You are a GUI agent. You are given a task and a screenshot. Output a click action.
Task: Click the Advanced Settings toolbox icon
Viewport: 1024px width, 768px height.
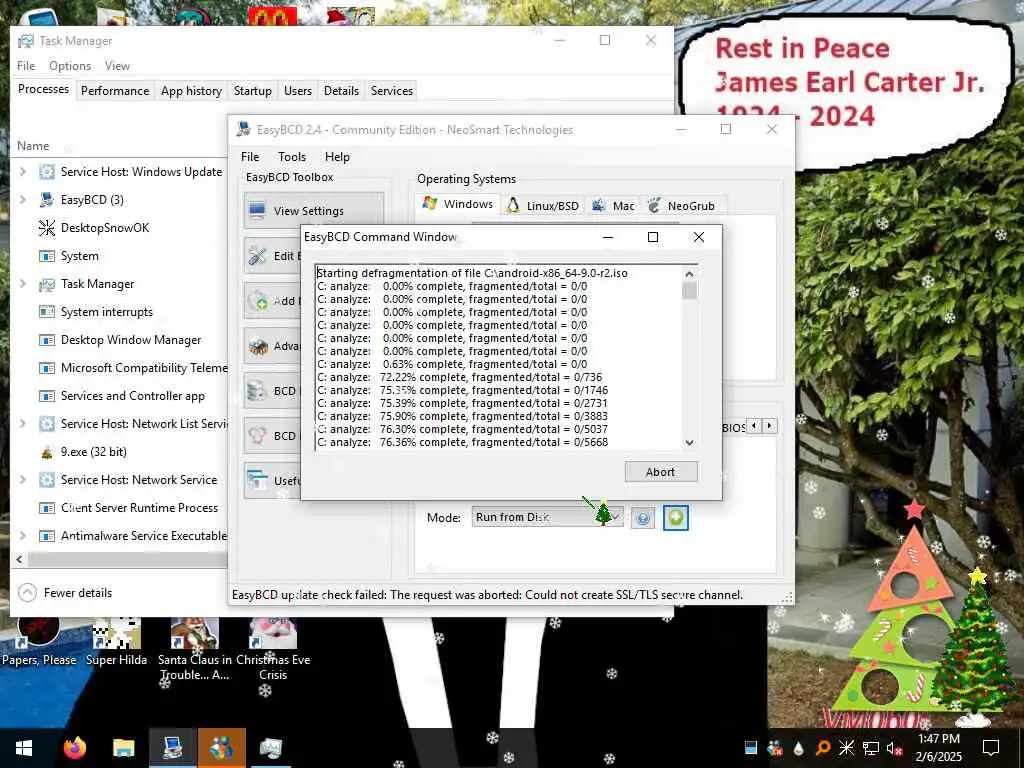pos(257,345)
